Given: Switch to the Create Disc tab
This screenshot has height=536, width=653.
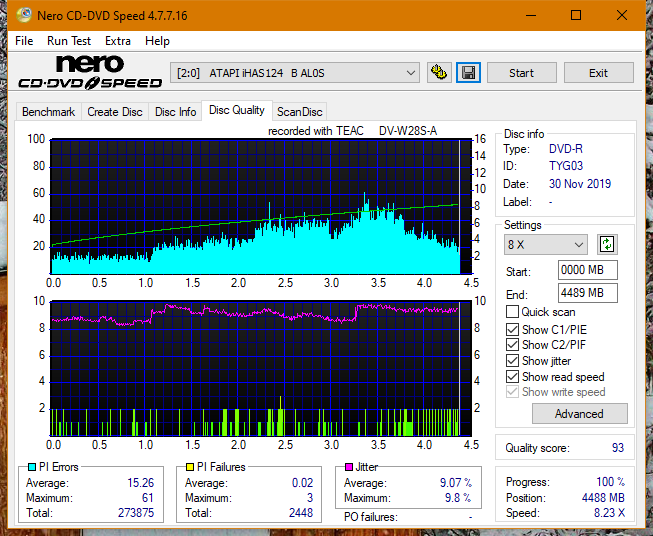Looking at the screenshot, I should [115, 112].
